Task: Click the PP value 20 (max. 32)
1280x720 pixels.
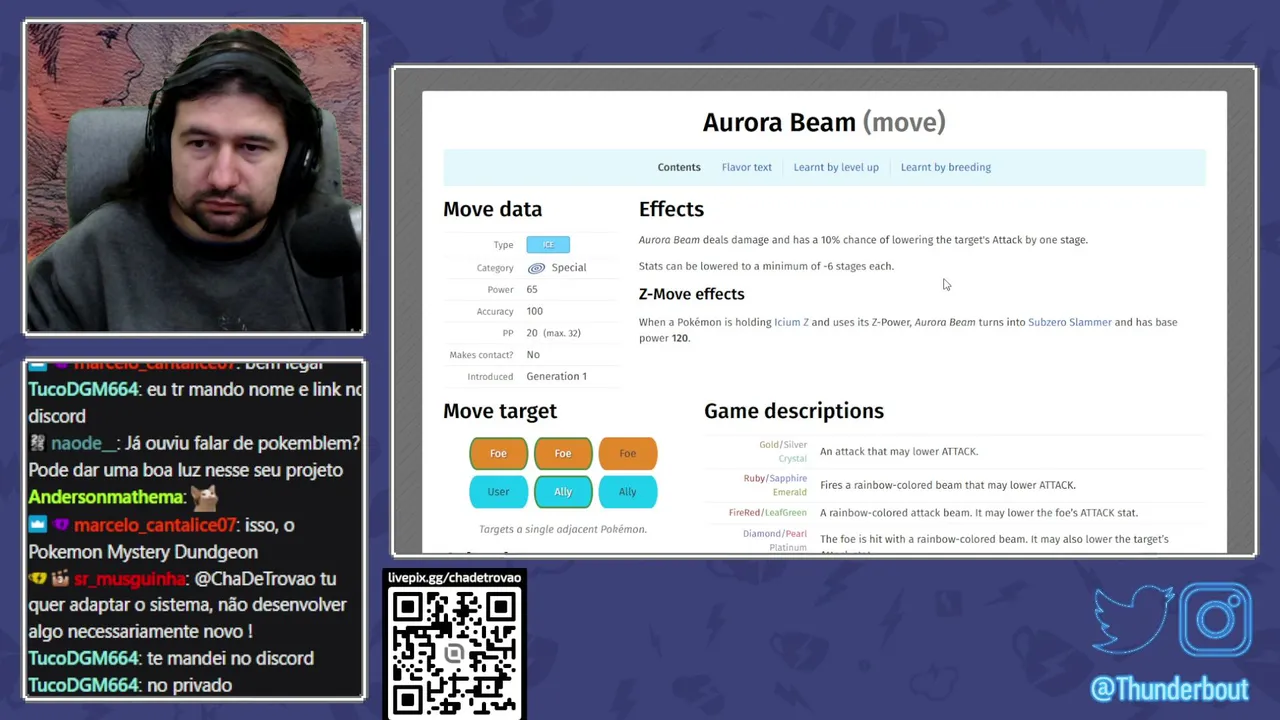Action: 553,333
